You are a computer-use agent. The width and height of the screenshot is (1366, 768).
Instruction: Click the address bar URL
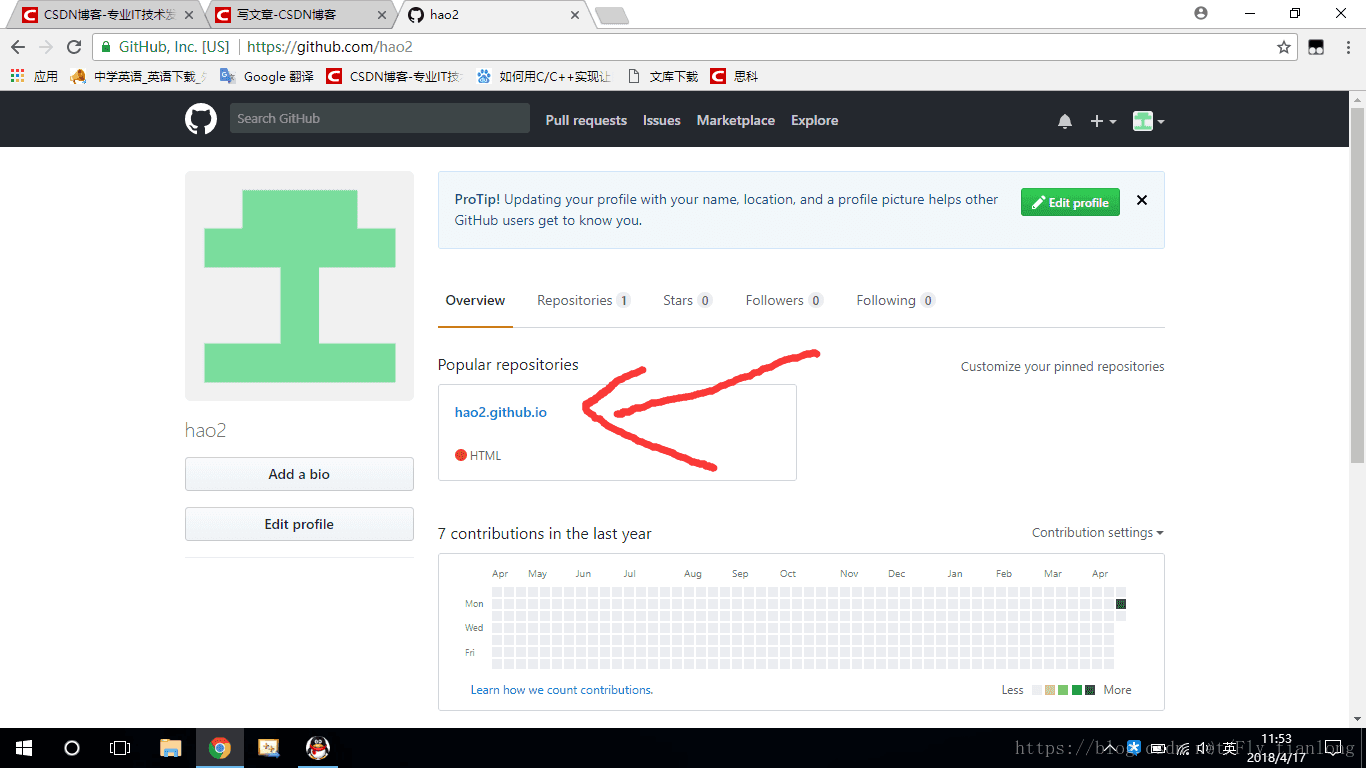(330, 47)
